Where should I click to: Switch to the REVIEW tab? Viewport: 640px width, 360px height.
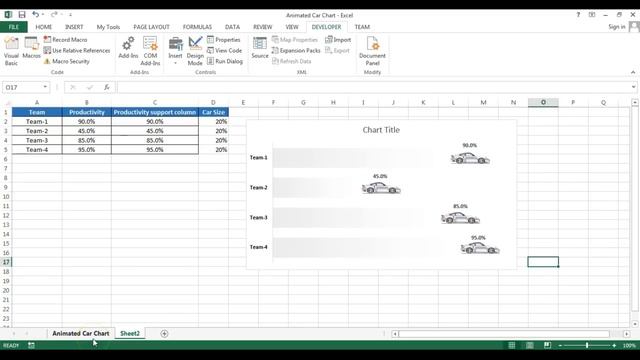262,27
